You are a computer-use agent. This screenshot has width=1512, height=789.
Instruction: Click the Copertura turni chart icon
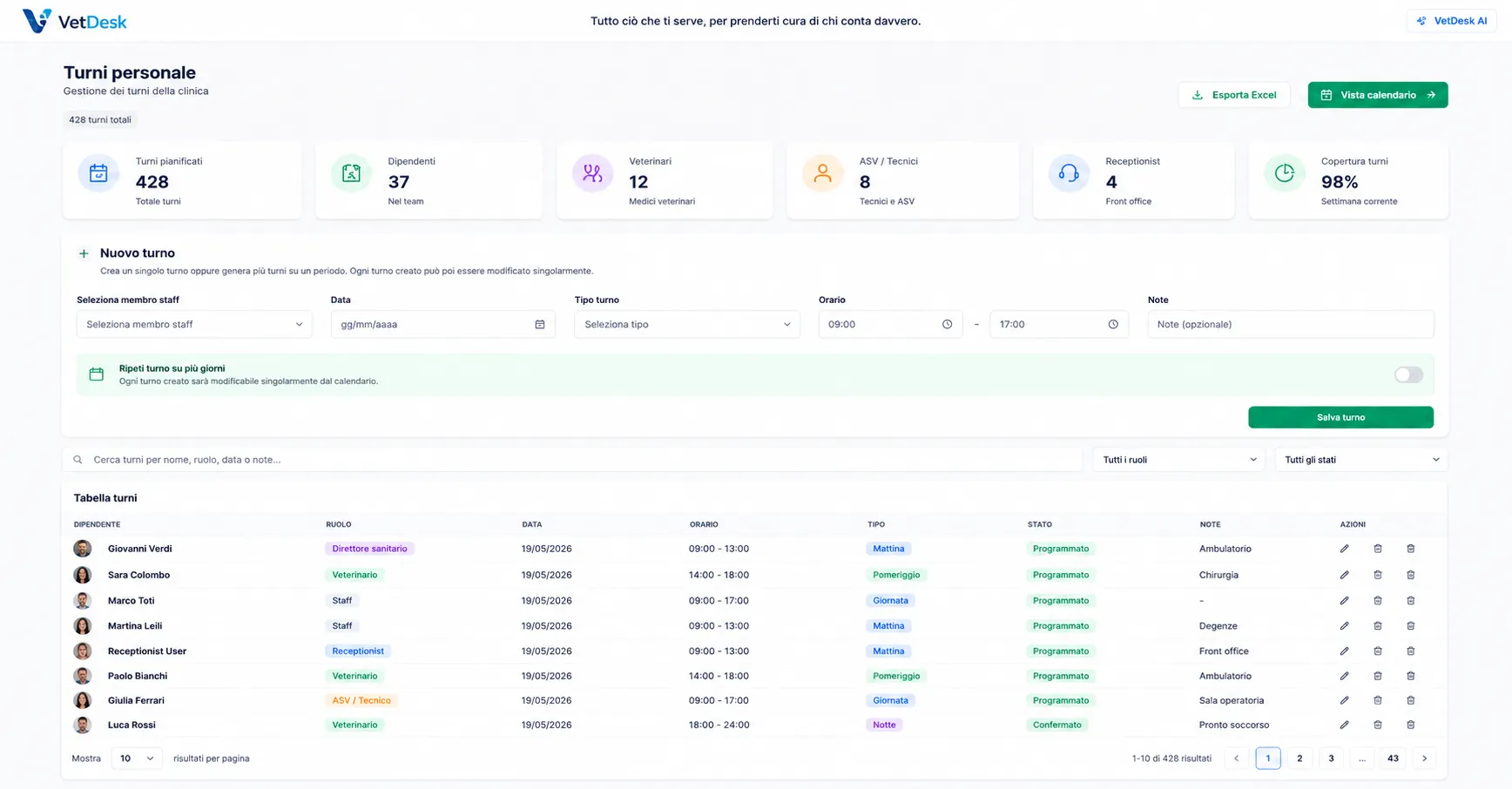click(x=1284, y=173)
